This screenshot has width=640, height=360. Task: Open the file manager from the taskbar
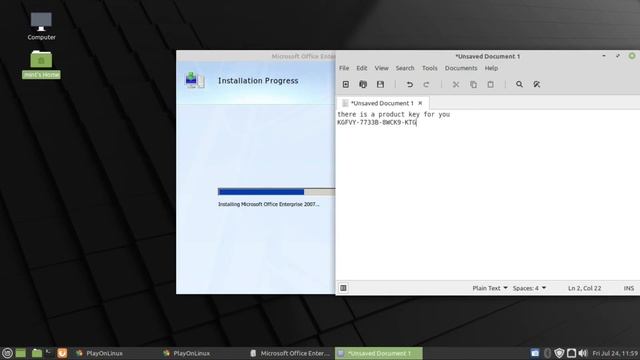point(37,353)
